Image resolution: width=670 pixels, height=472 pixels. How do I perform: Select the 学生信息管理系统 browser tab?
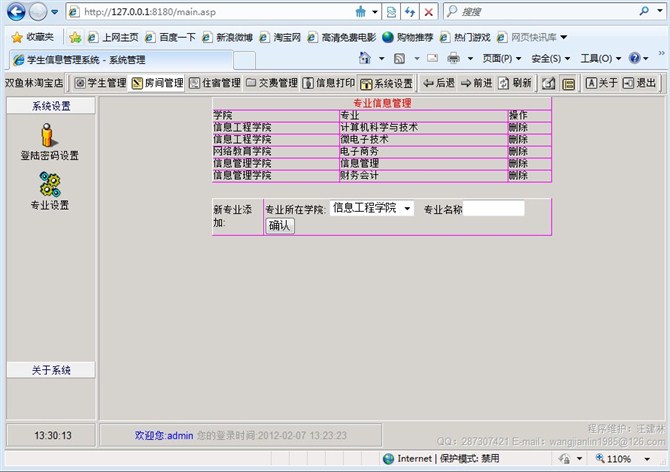tap(122, 60)
